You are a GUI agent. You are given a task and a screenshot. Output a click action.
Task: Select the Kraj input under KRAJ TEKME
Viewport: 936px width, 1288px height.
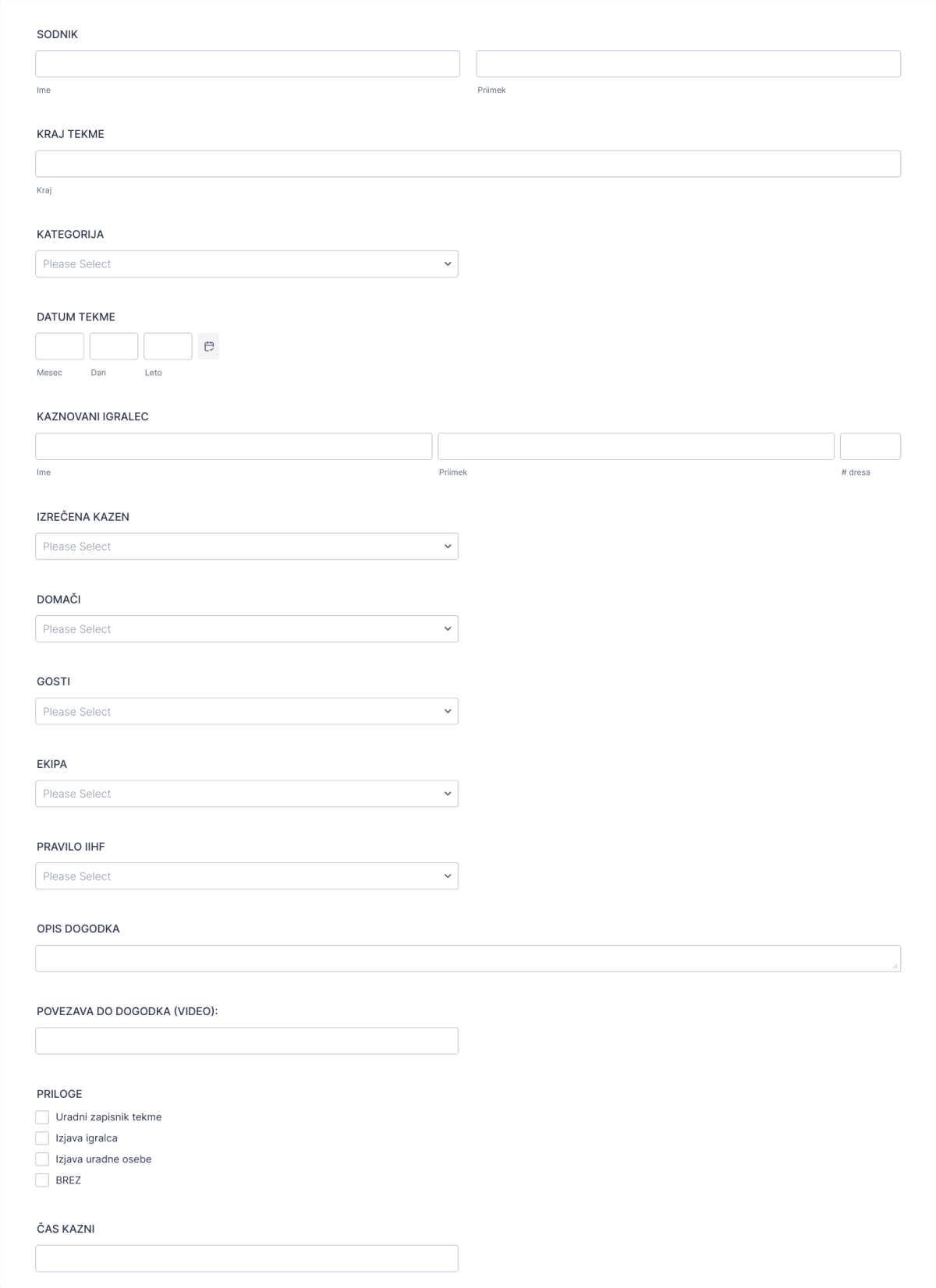468,163
